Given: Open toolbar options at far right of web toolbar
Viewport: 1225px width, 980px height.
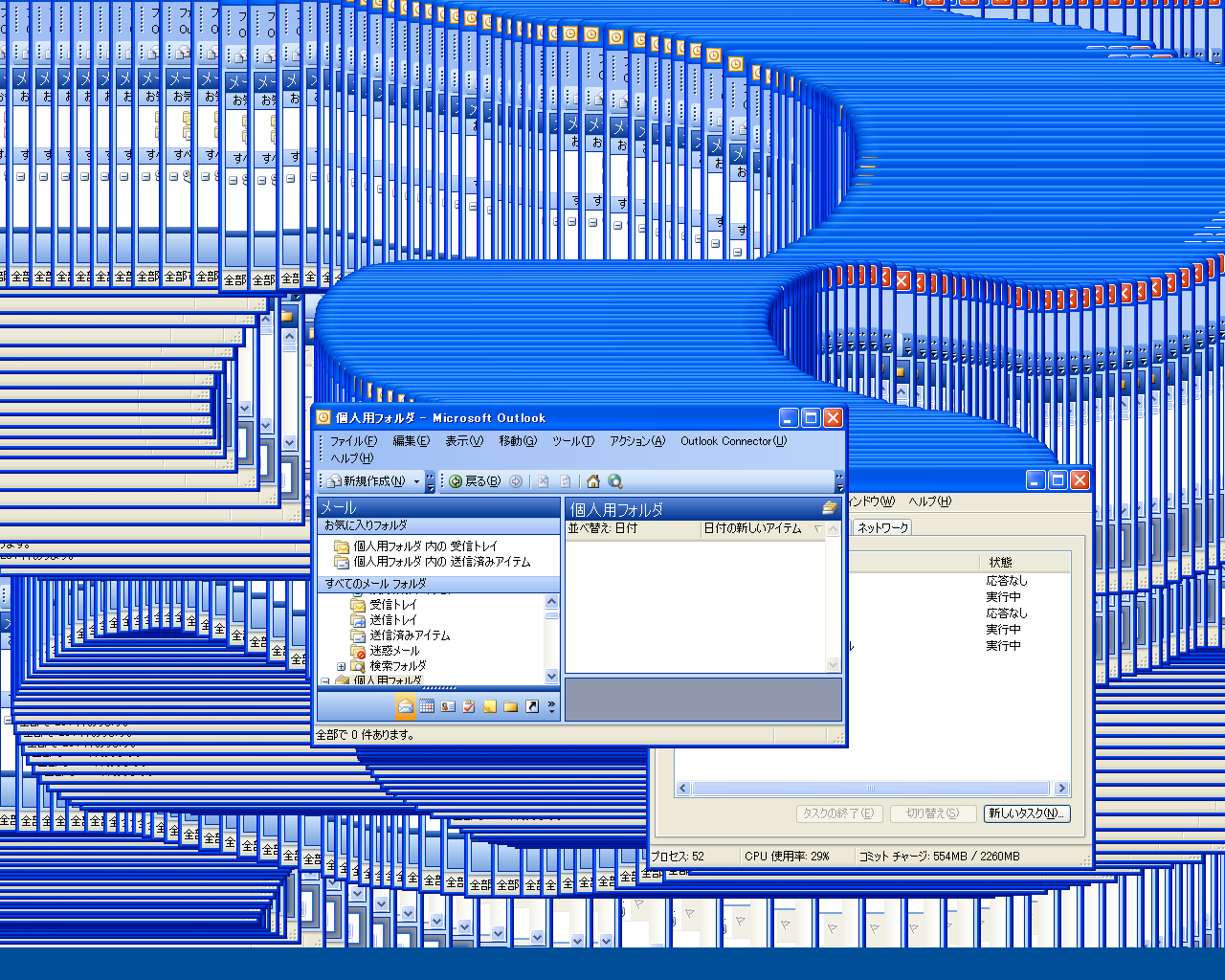Looking at the screenshot, I should click(839, 481).
